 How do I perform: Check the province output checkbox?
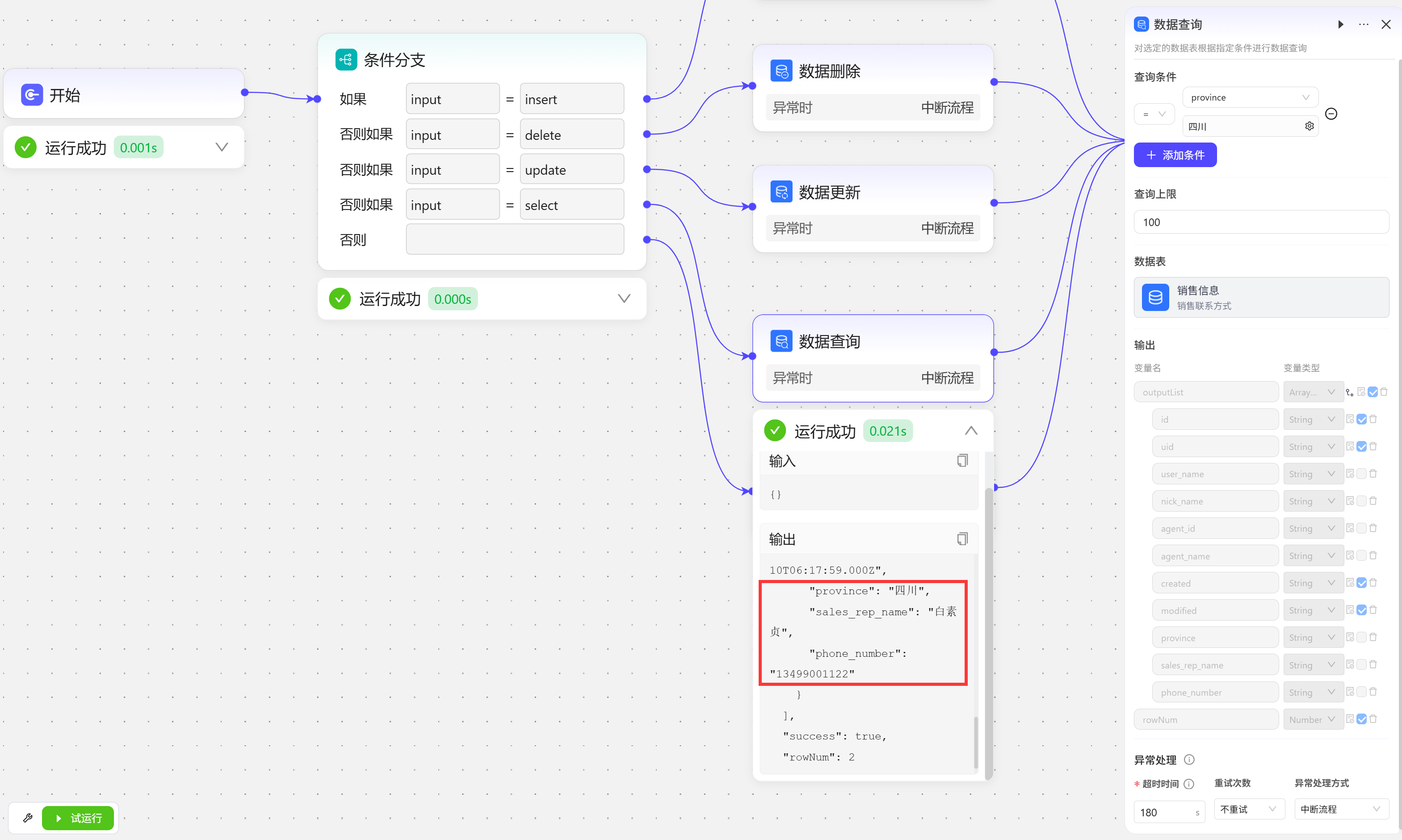1362,637
